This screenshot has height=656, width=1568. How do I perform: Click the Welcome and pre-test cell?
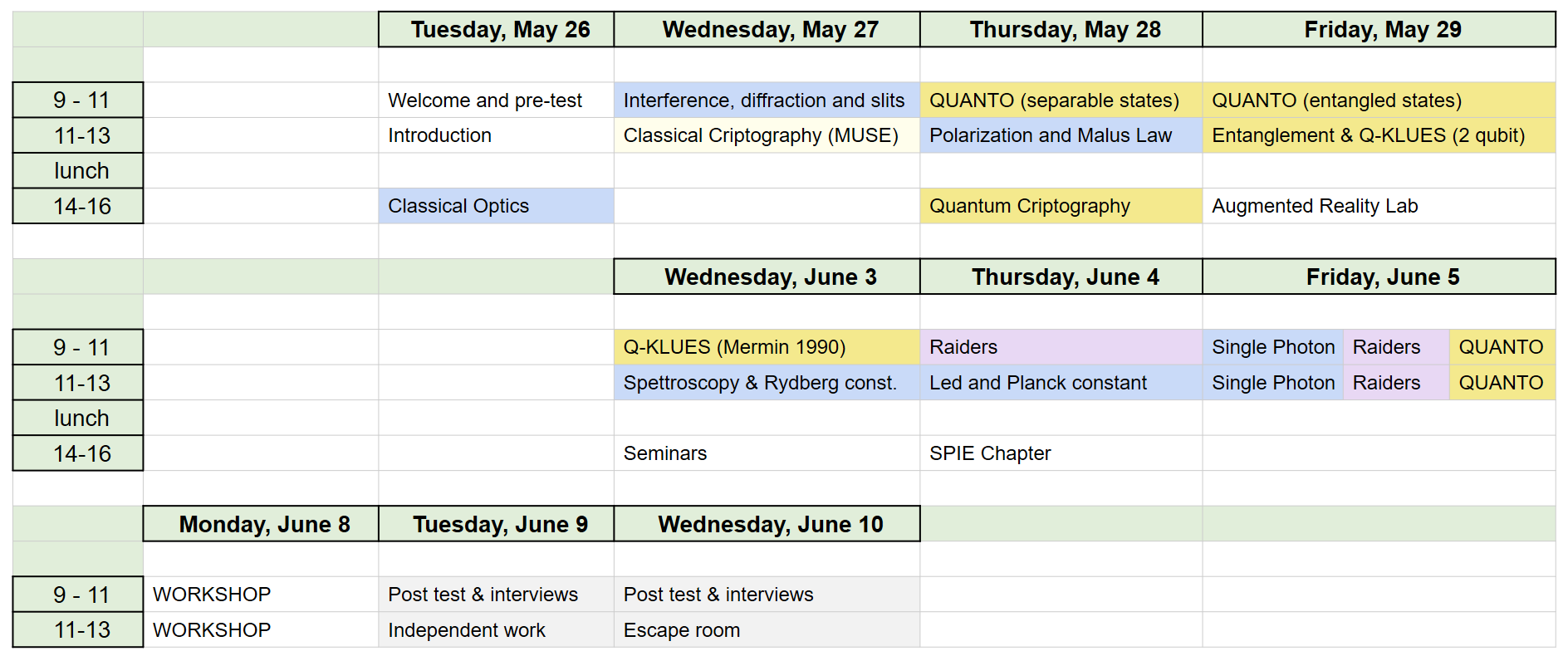[496, 100]
